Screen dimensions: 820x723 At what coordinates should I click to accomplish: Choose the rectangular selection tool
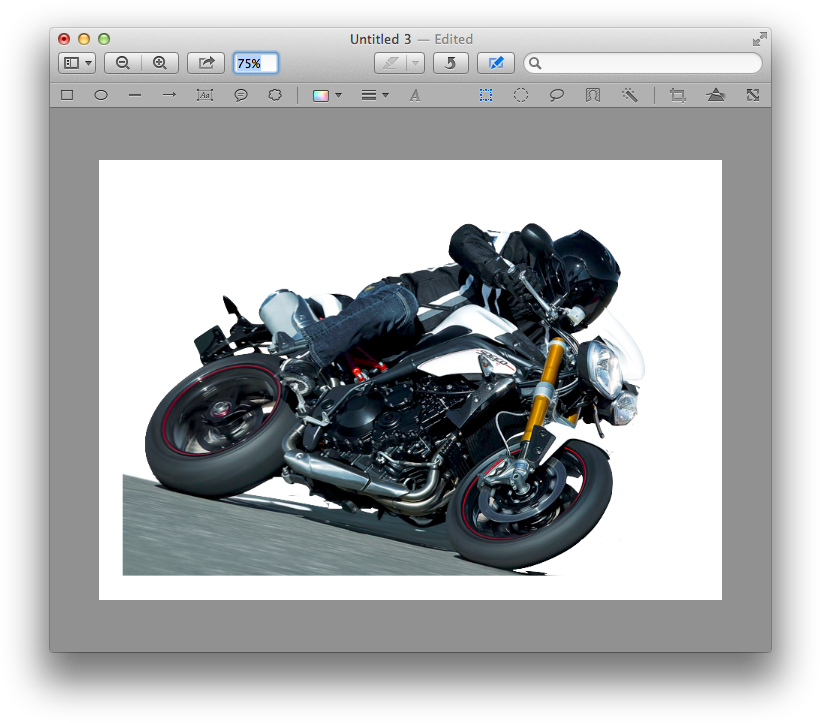[485, 94]
